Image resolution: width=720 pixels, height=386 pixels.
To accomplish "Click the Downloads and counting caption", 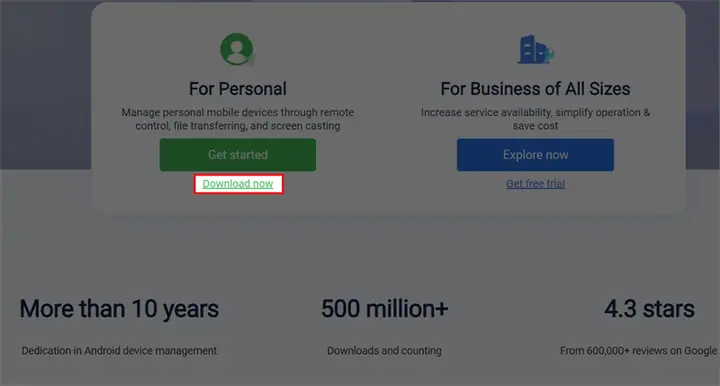I will pyautogui.click(x=384, y=351).
